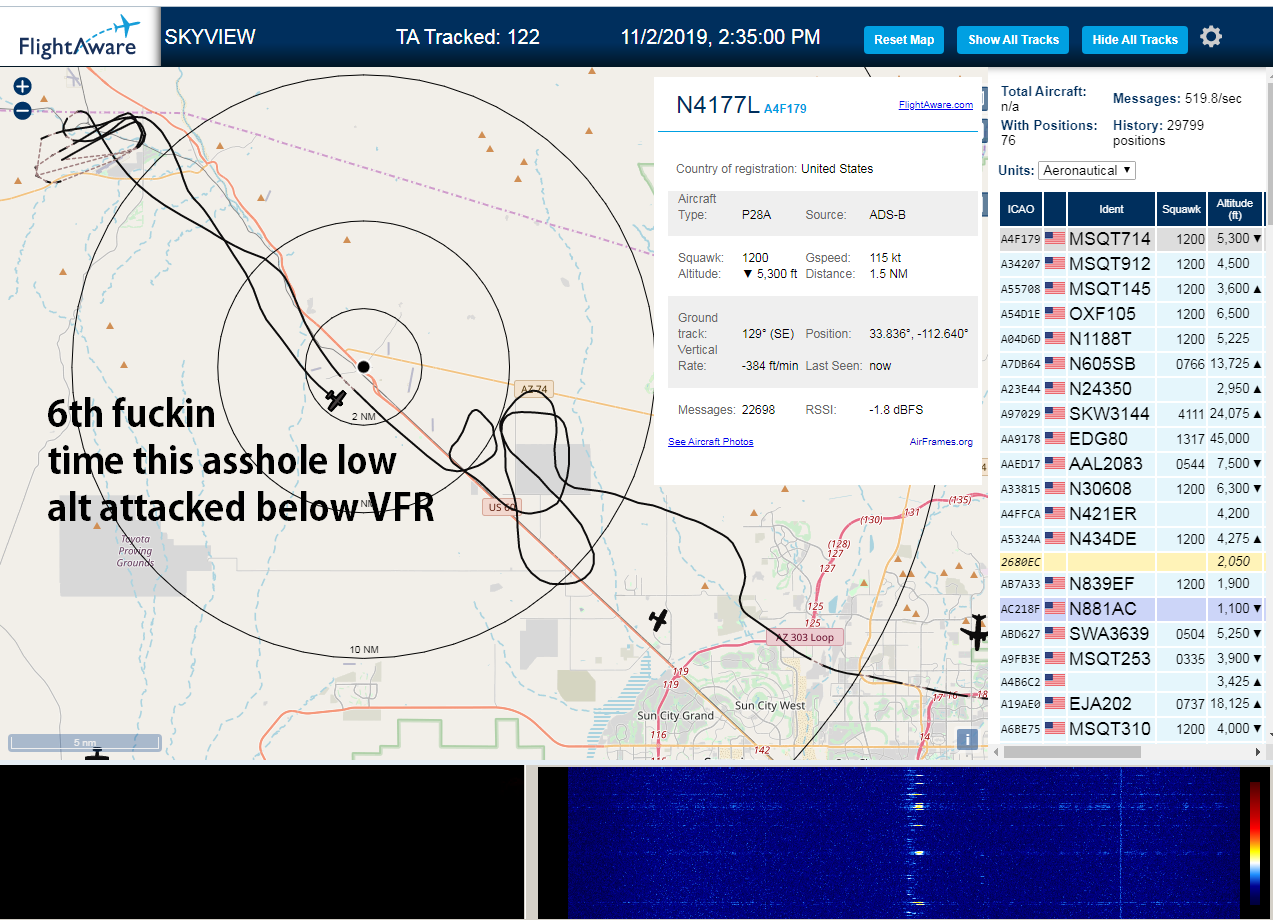The width and height of the screenshot is (1273, 921).
Task: Sort the table by the Altitude (ft) column header
Action: (1235, 209)
